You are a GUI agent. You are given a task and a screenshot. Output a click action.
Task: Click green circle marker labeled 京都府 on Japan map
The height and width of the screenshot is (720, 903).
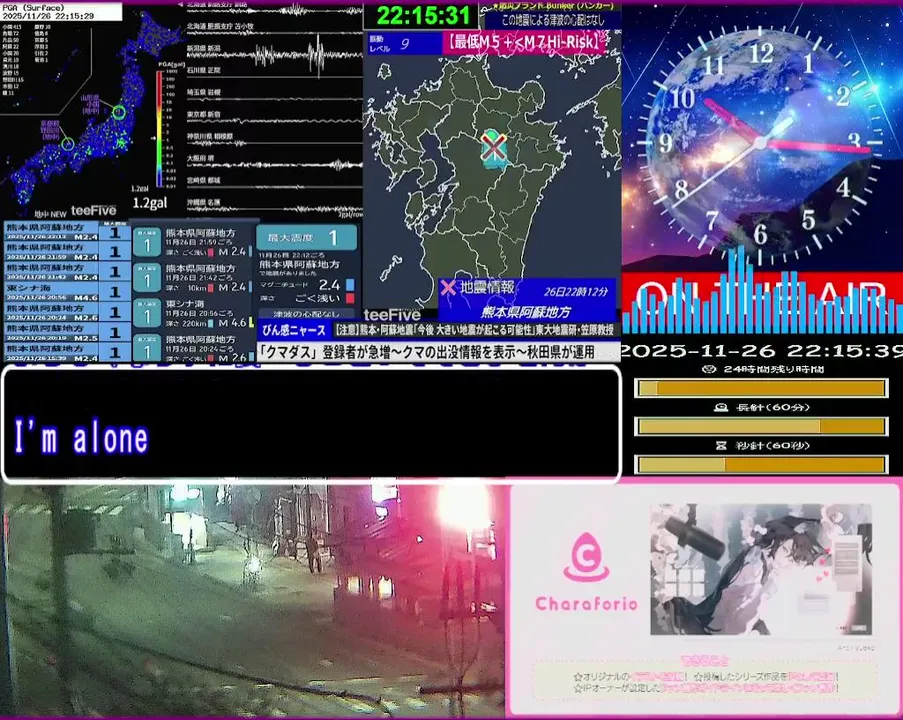coord(68,143)
